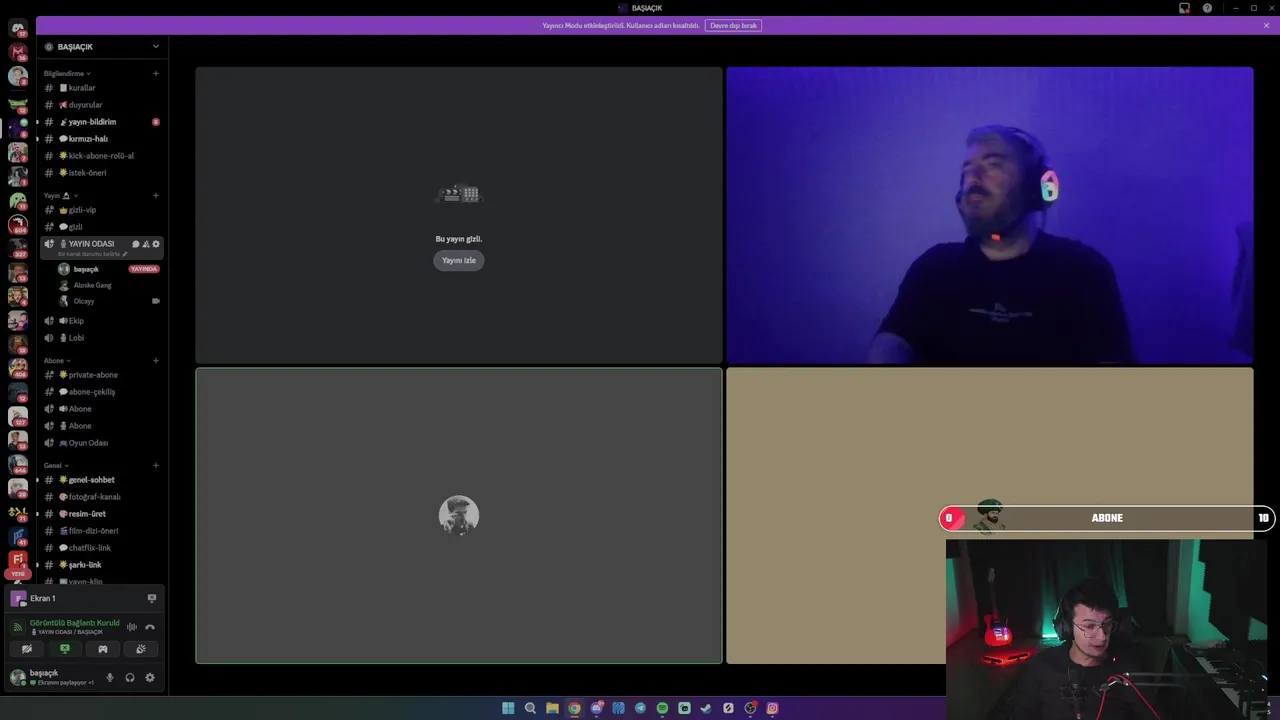Dismiss the streamer mode banner
1280x720 pixels.
[1266, 25]
